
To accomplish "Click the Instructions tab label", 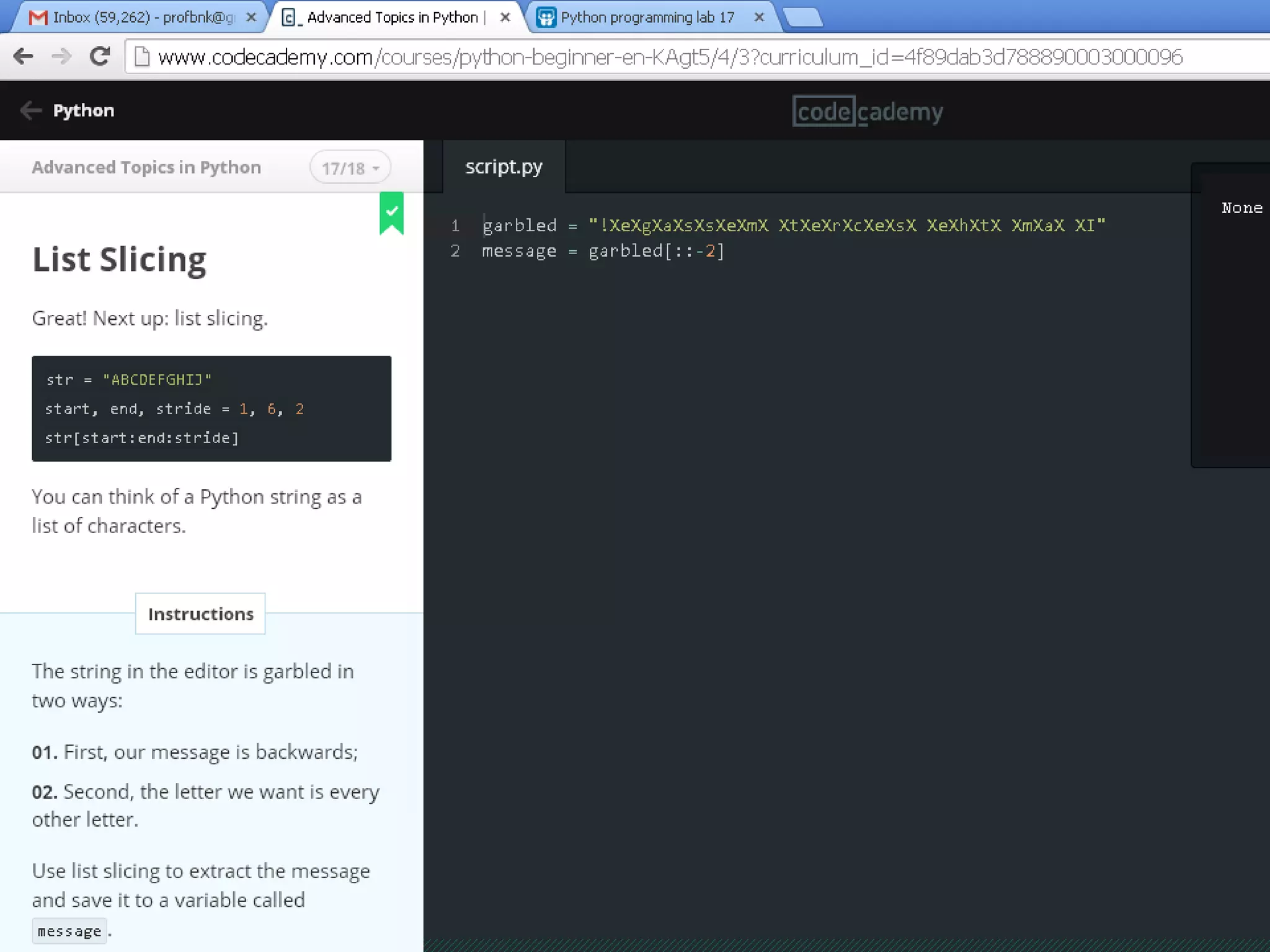I will click(200, 614).
